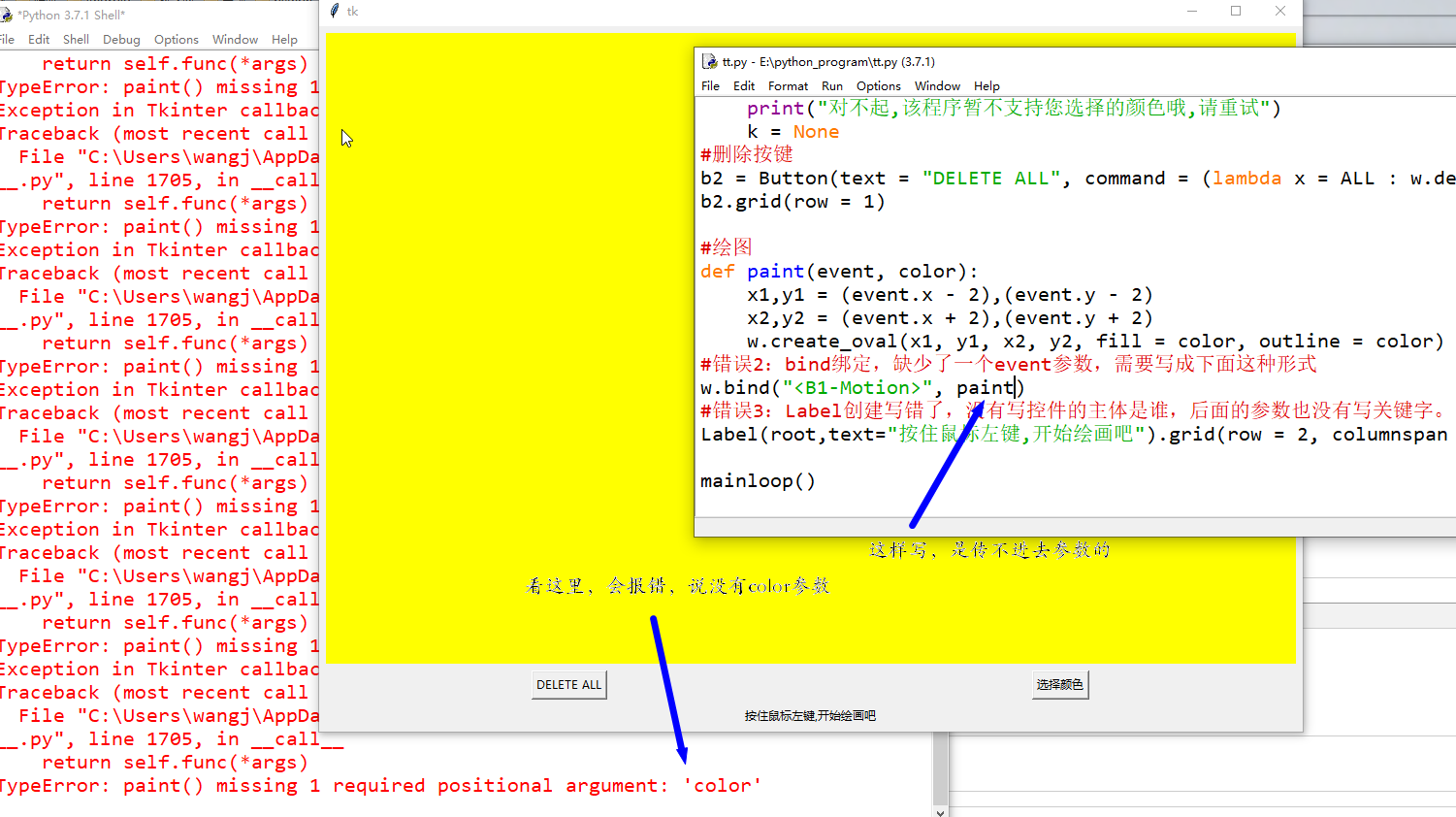Click the tt.py editor title bar text
Screen dimensions: 1456x817
coord(828,61)
